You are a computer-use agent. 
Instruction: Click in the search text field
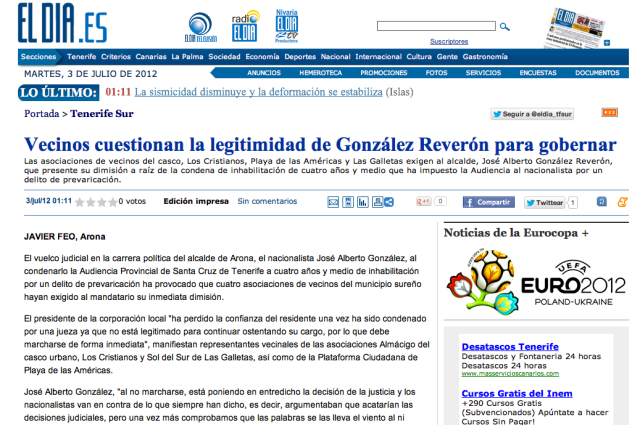pos(436,27)
